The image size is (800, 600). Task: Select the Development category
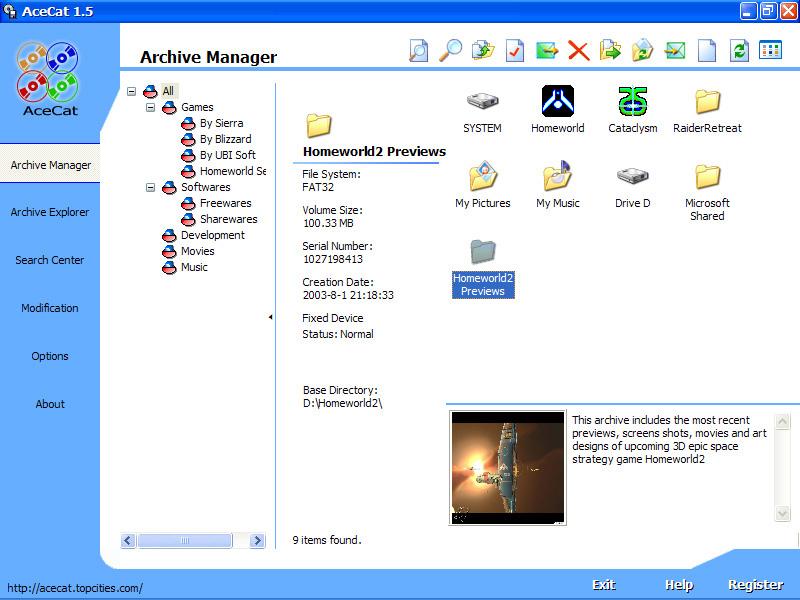click(x=213, y=235)
